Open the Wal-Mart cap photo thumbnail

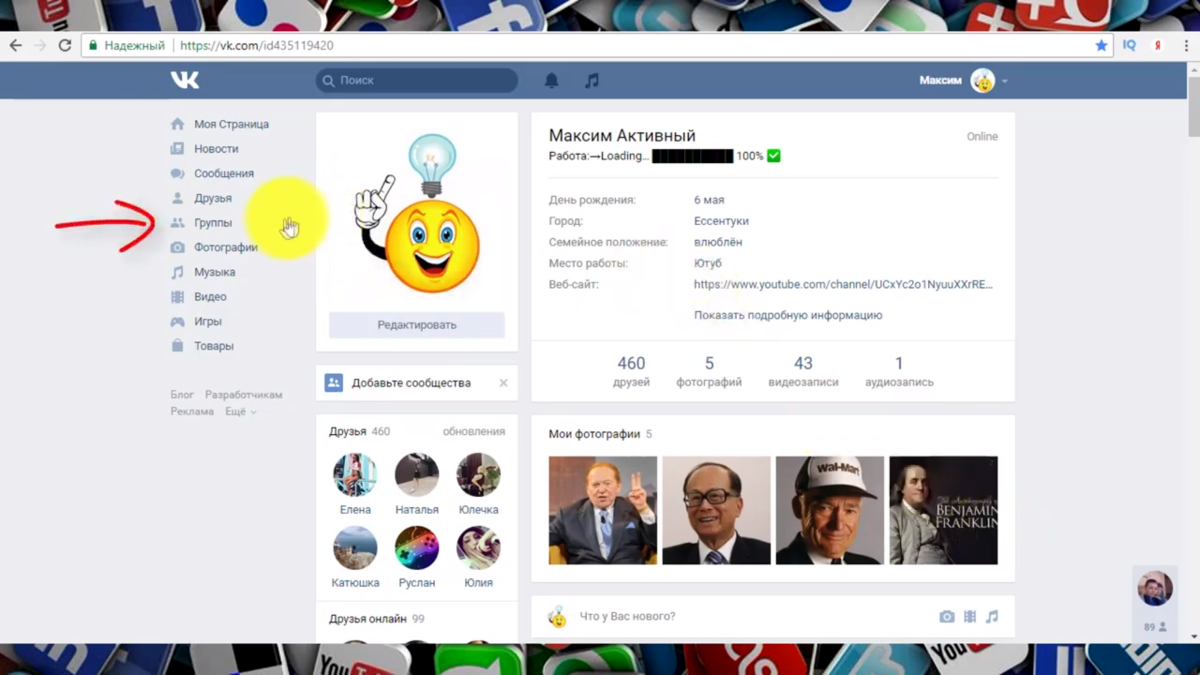click(x=830, y=510)
